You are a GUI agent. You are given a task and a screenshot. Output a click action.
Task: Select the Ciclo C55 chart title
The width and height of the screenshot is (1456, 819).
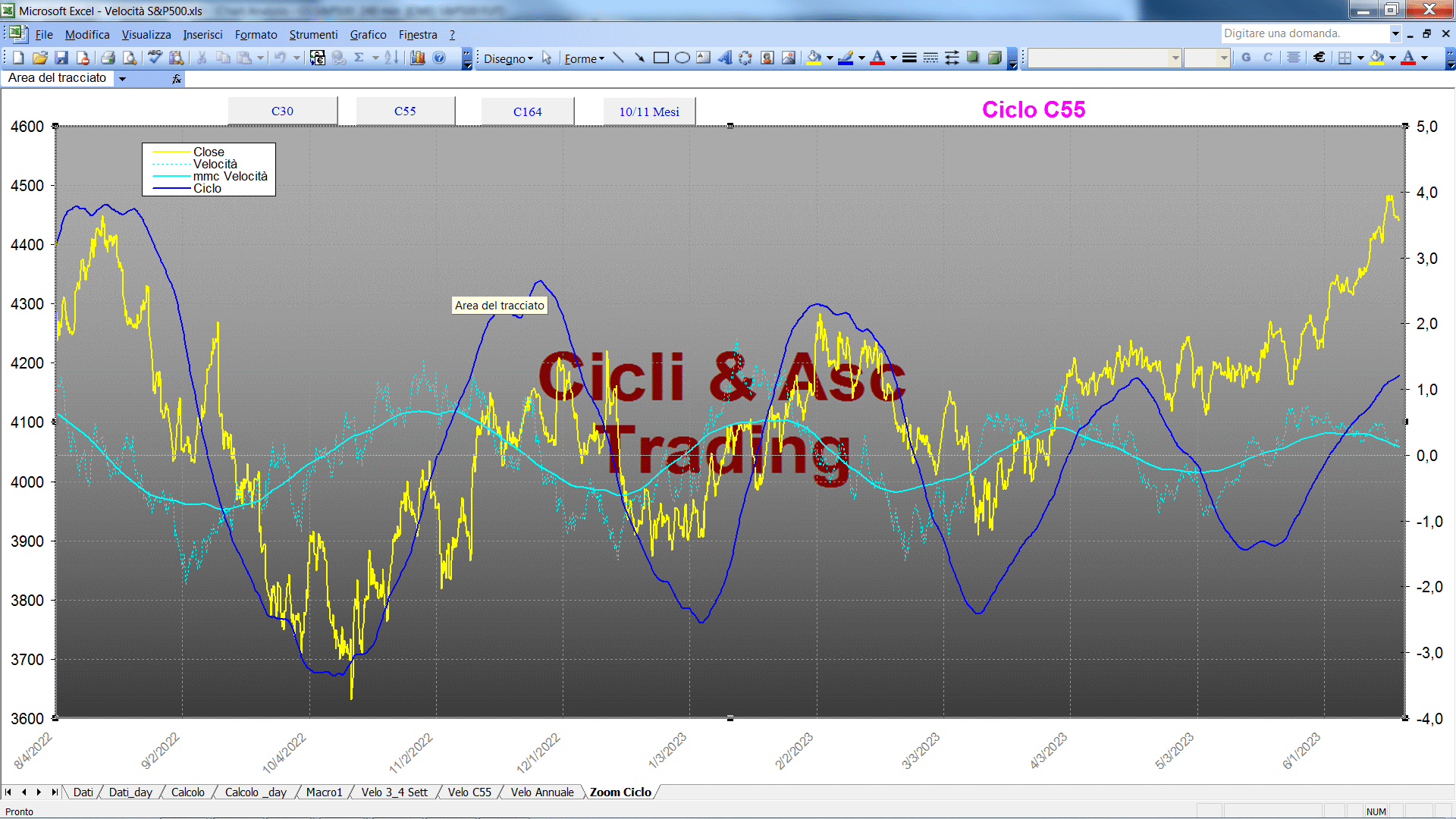pyautogui.click(x=1034, y=109)
